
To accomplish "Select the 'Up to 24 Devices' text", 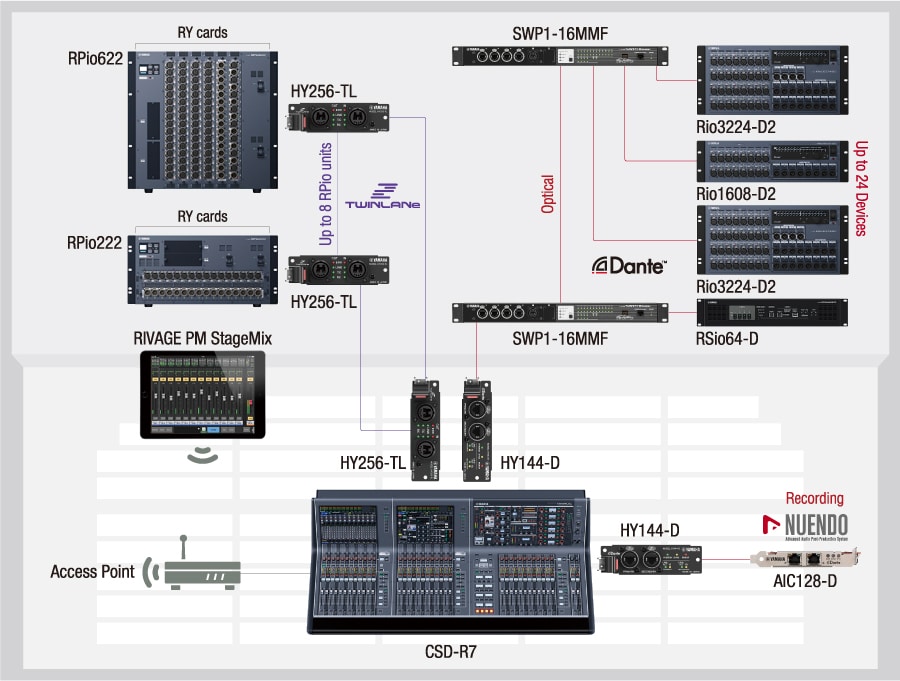I will pos(860,188).
